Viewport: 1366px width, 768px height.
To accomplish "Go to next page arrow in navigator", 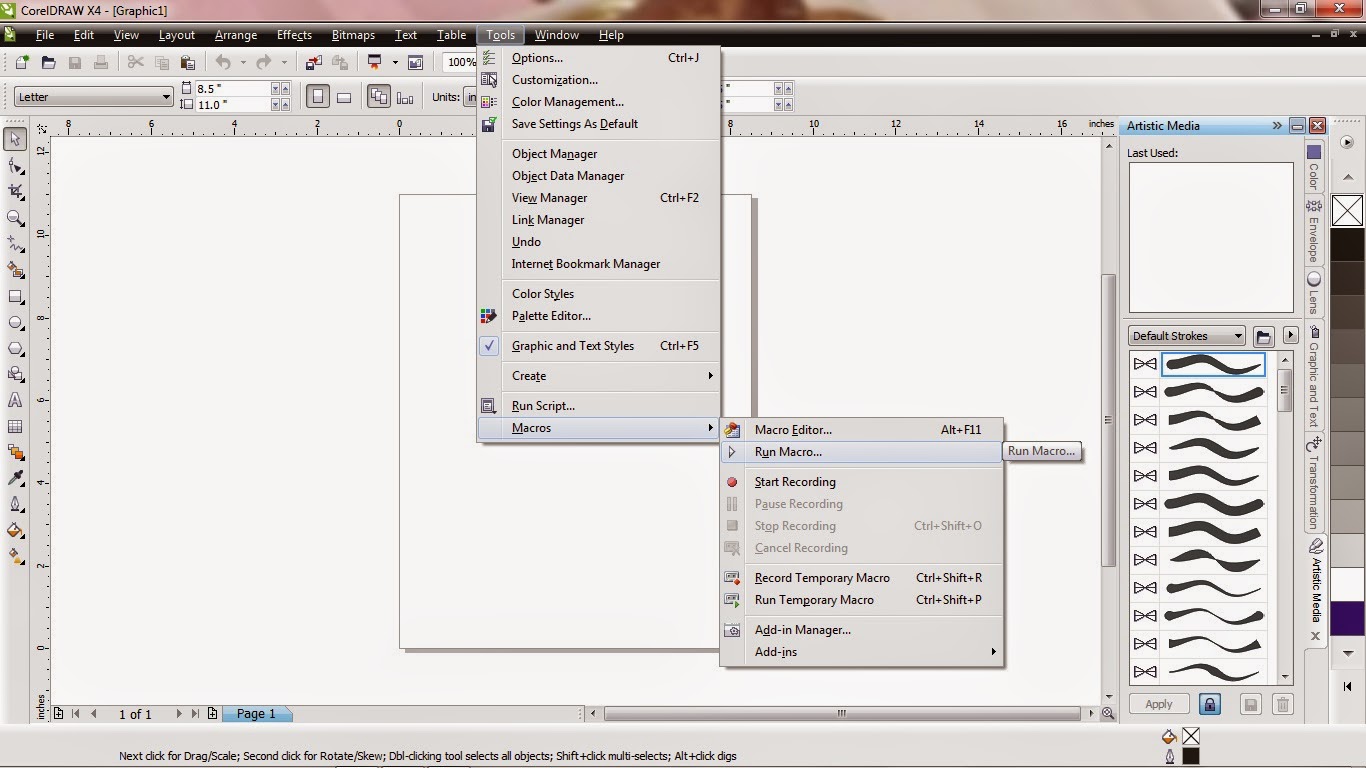I will click(x=179, y=714).
